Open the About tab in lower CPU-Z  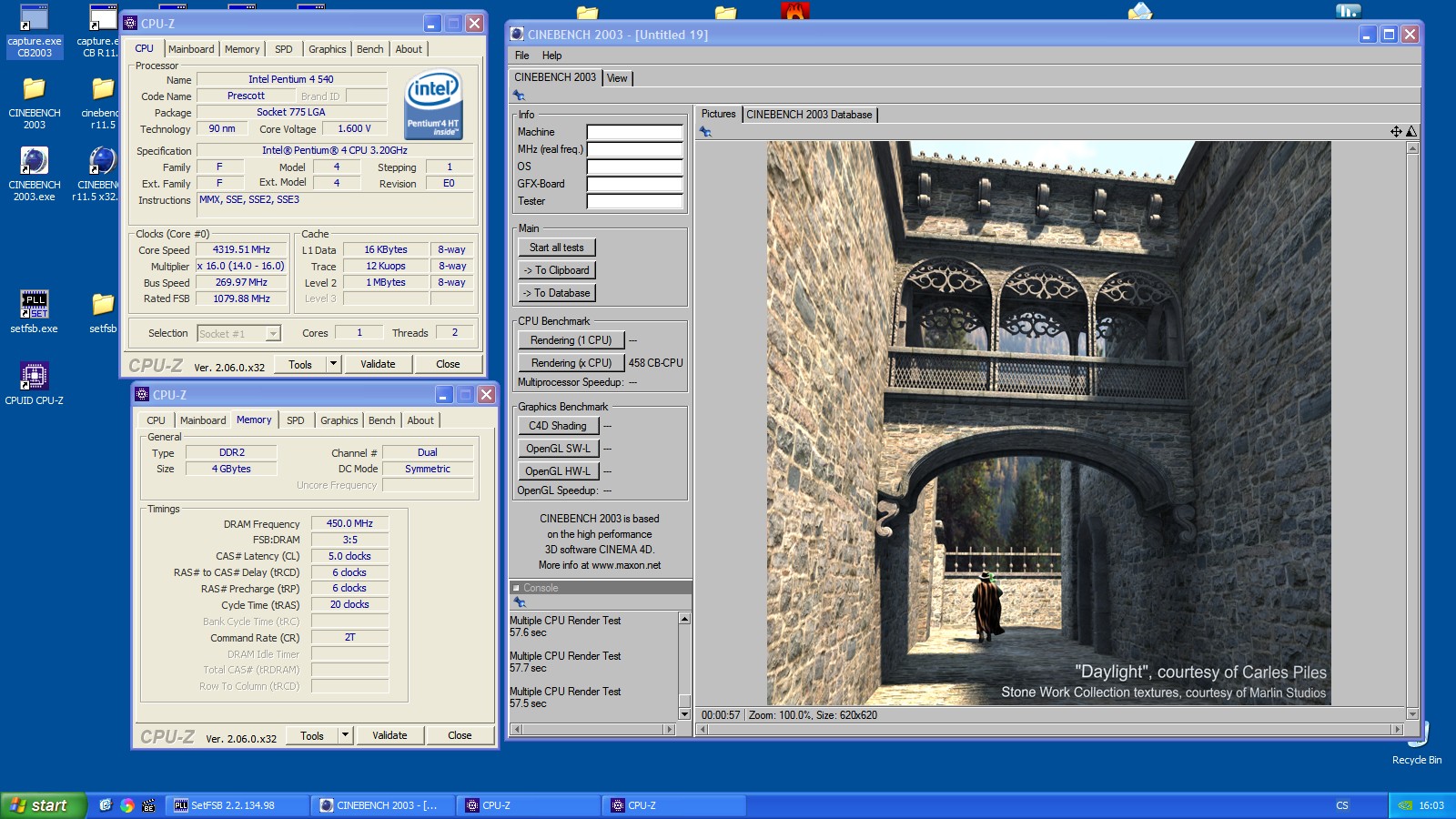point(420,420)
